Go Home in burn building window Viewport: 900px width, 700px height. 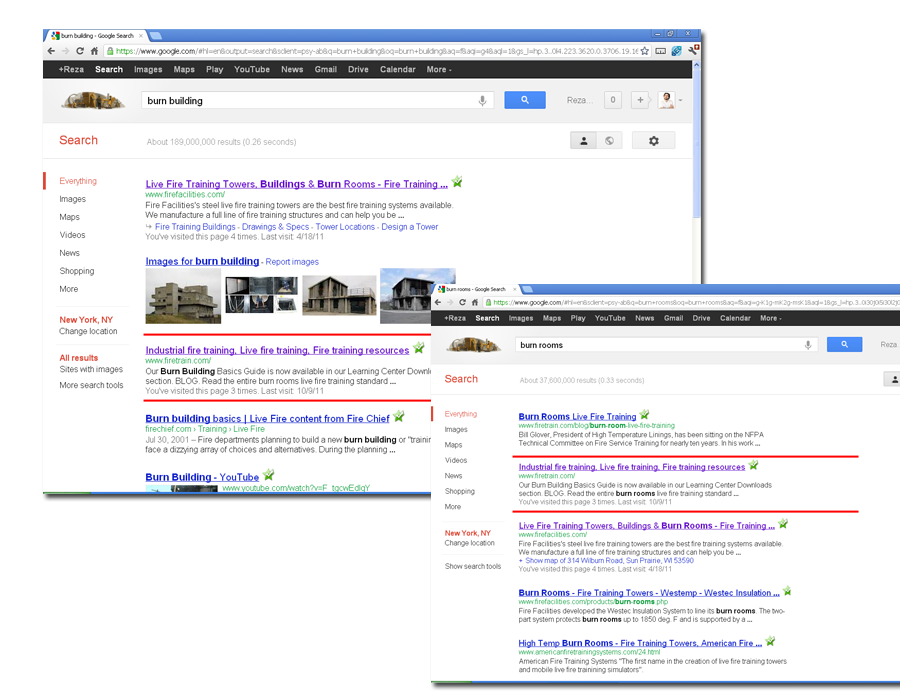tap(94, 51)
